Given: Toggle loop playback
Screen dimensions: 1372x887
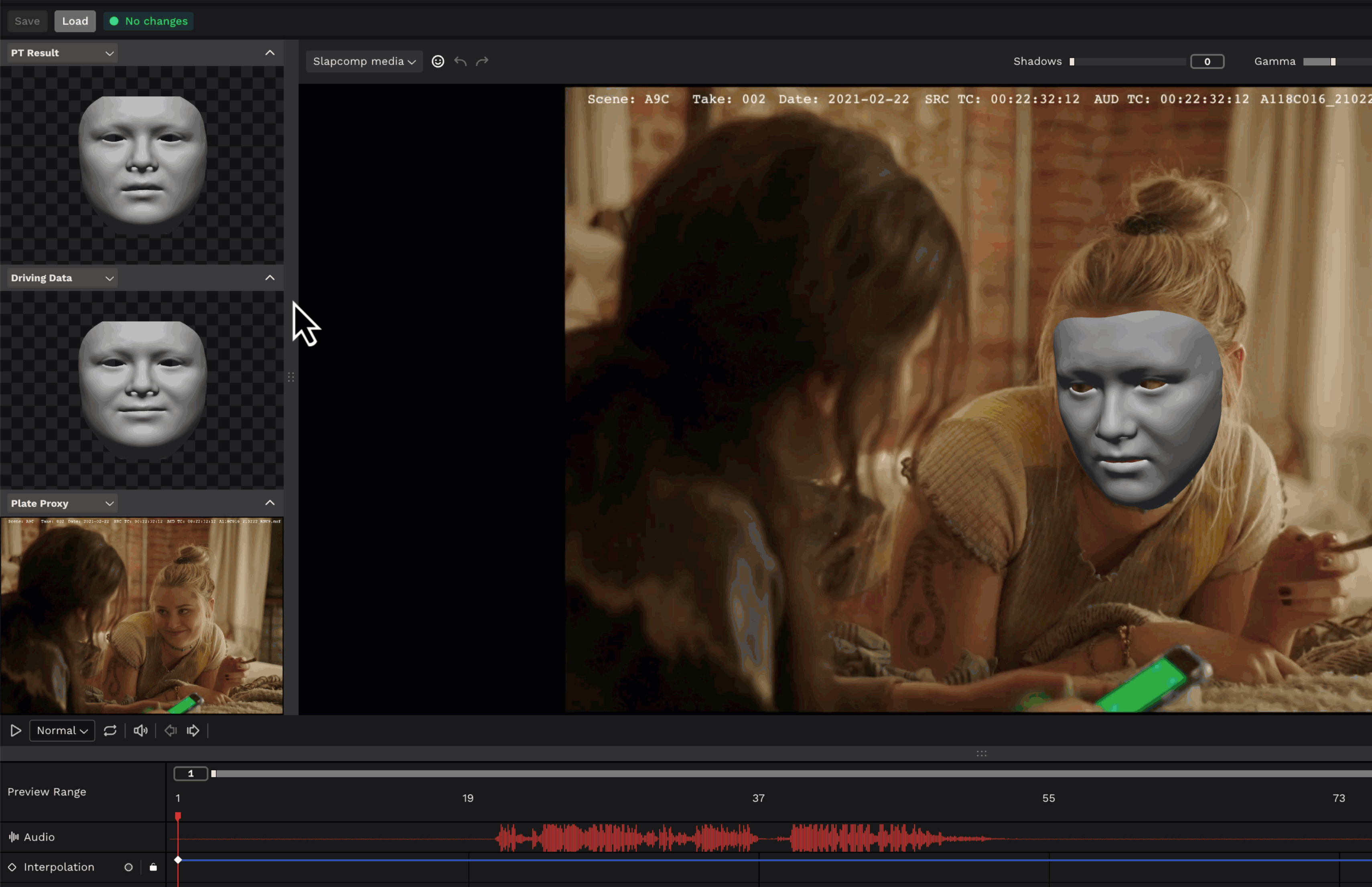Looking at the screenshot, I should coord(110,730).
